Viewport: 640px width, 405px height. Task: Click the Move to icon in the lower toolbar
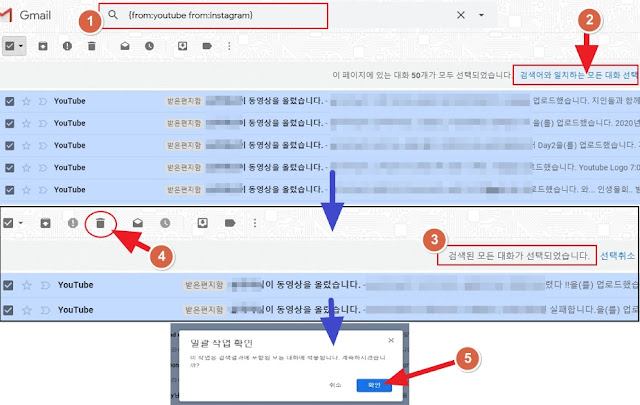202,223
